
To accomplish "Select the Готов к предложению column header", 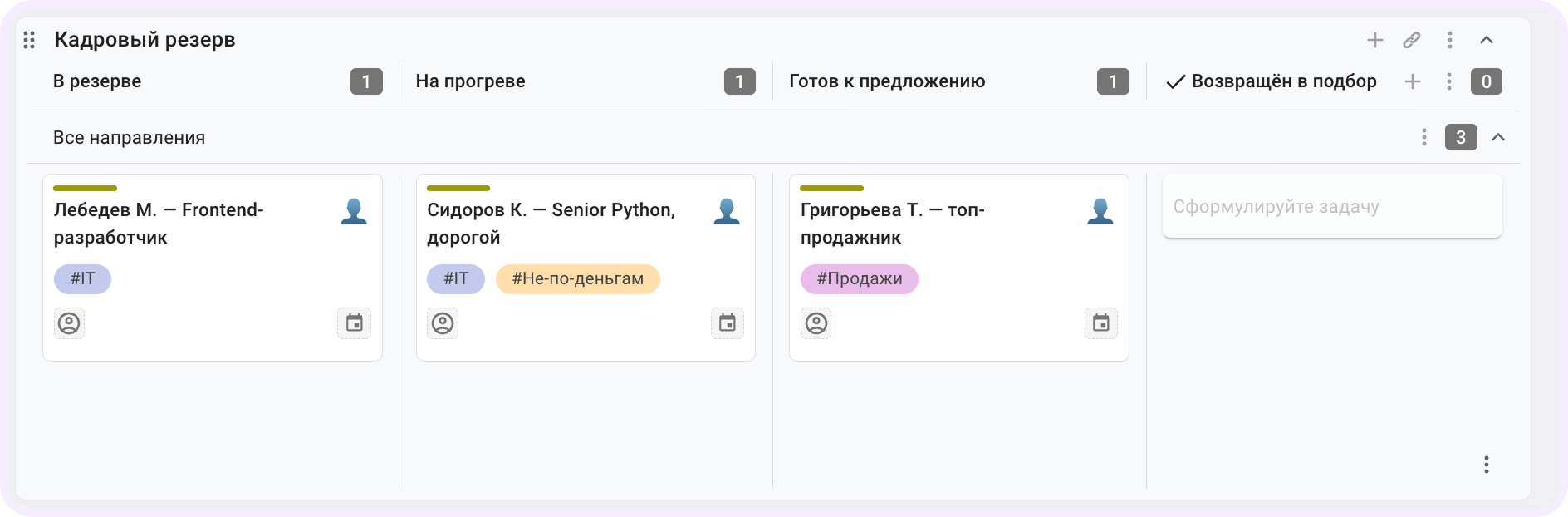I will click(887, 81).
